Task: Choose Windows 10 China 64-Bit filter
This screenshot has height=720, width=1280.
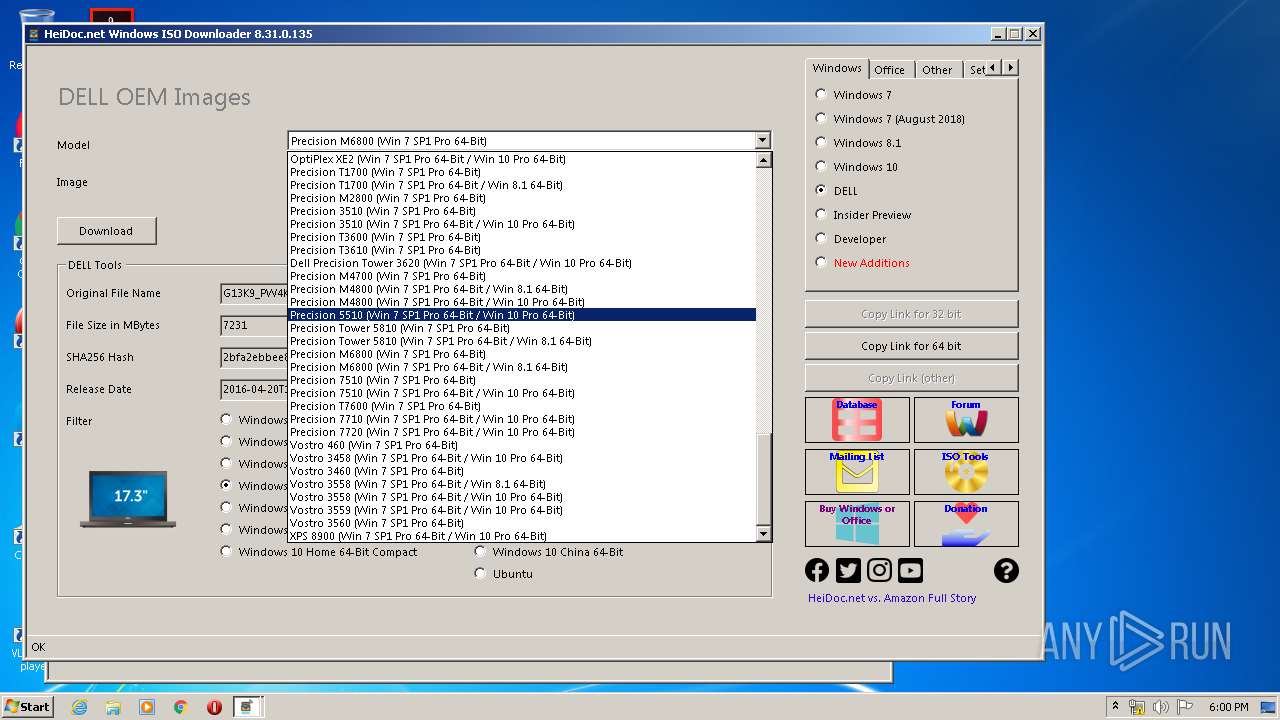Action: coord(549,552)
